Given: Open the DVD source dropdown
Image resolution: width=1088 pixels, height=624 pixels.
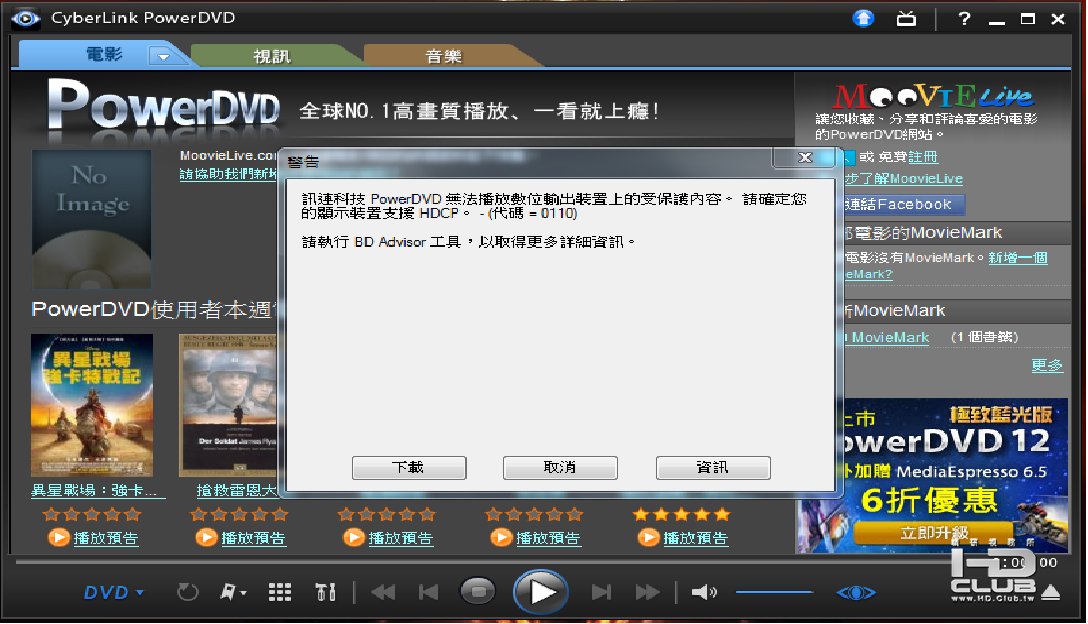Looking at the screenshot, I should click(x=114, y=593).
